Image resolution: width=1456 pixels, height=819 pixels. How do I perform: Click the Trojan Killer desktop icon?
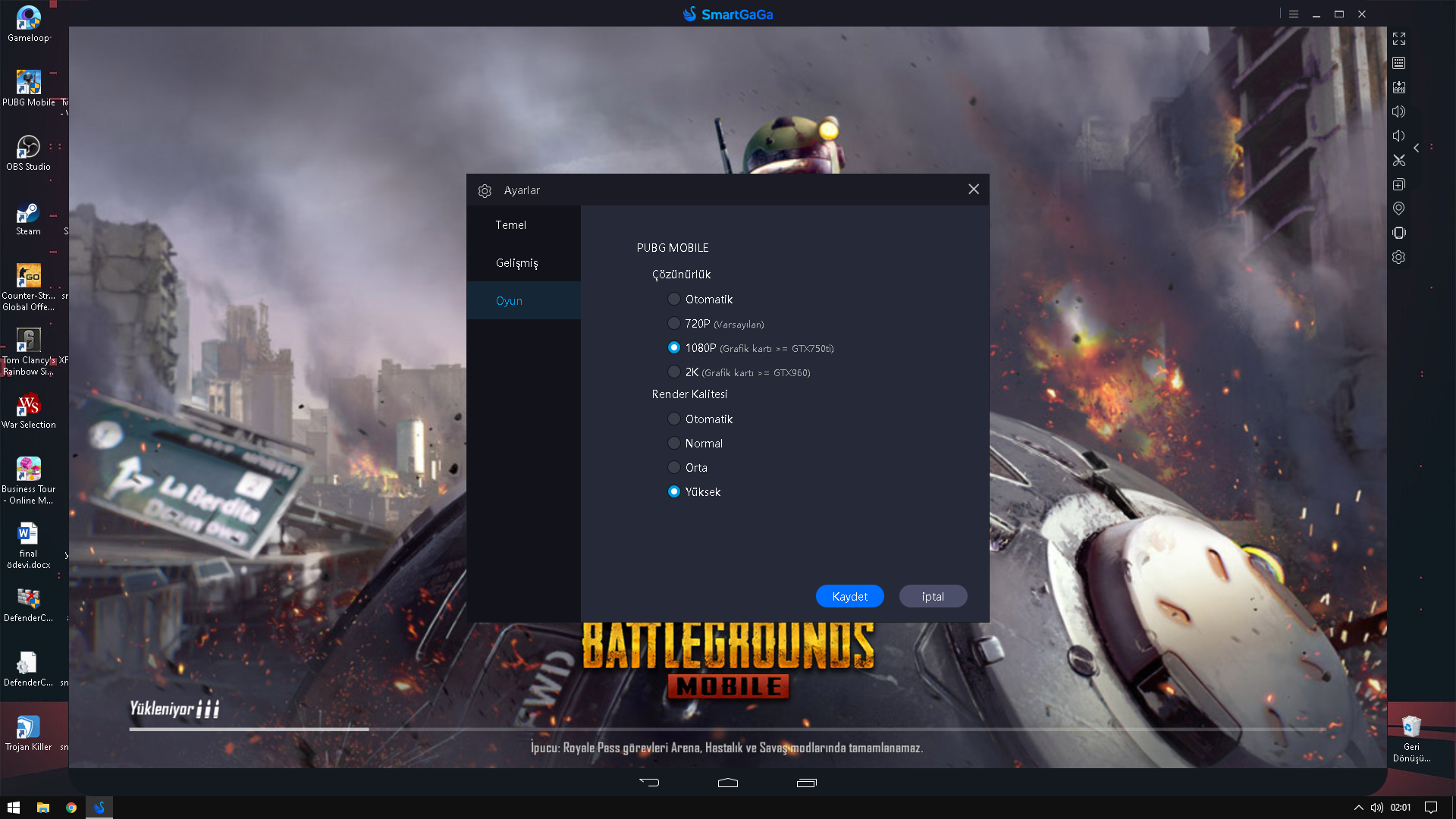(x=29, y=733)
